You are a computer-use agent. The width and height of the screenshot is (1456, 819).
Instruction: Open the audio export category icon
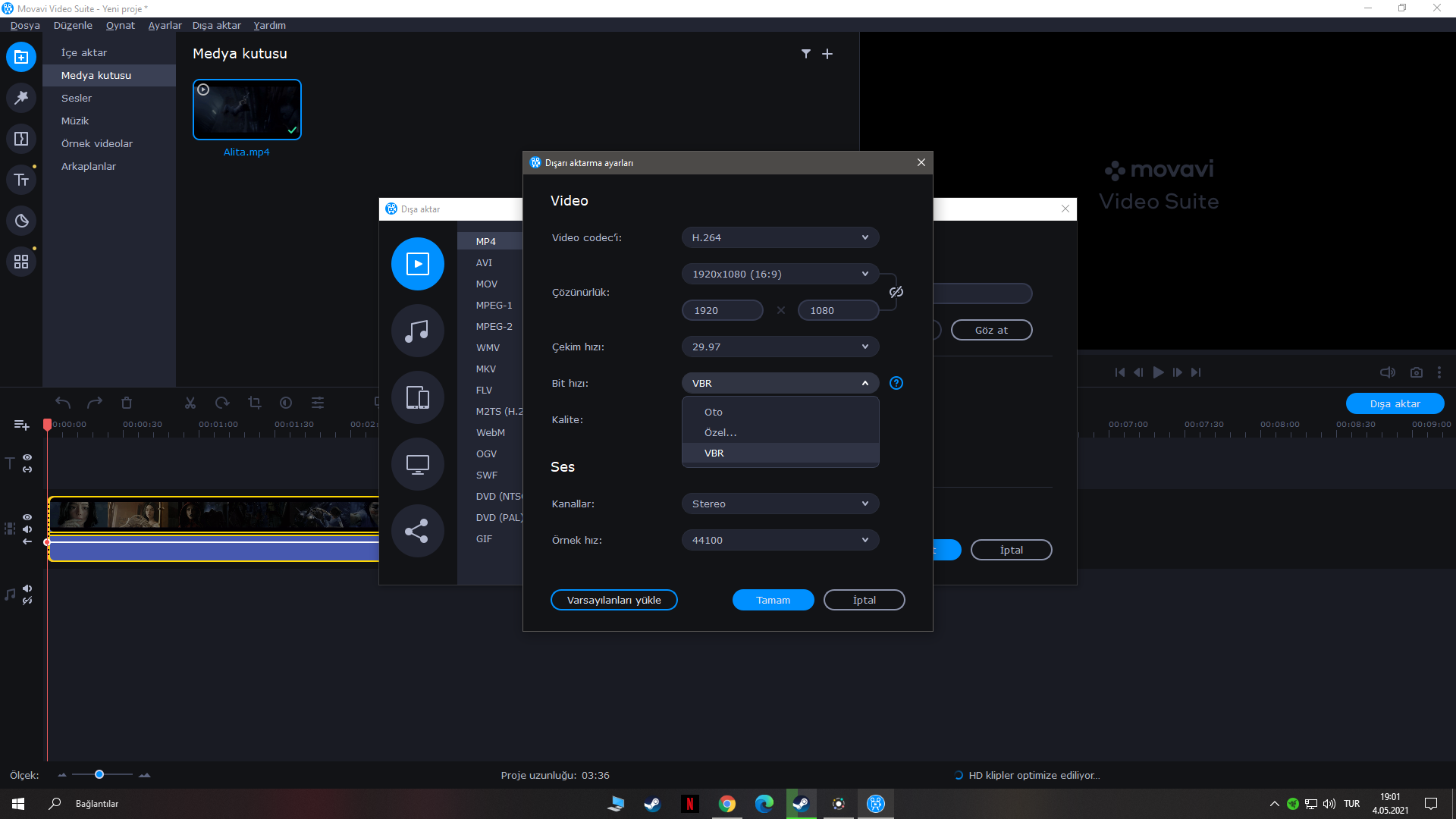(x=417, y=331)
